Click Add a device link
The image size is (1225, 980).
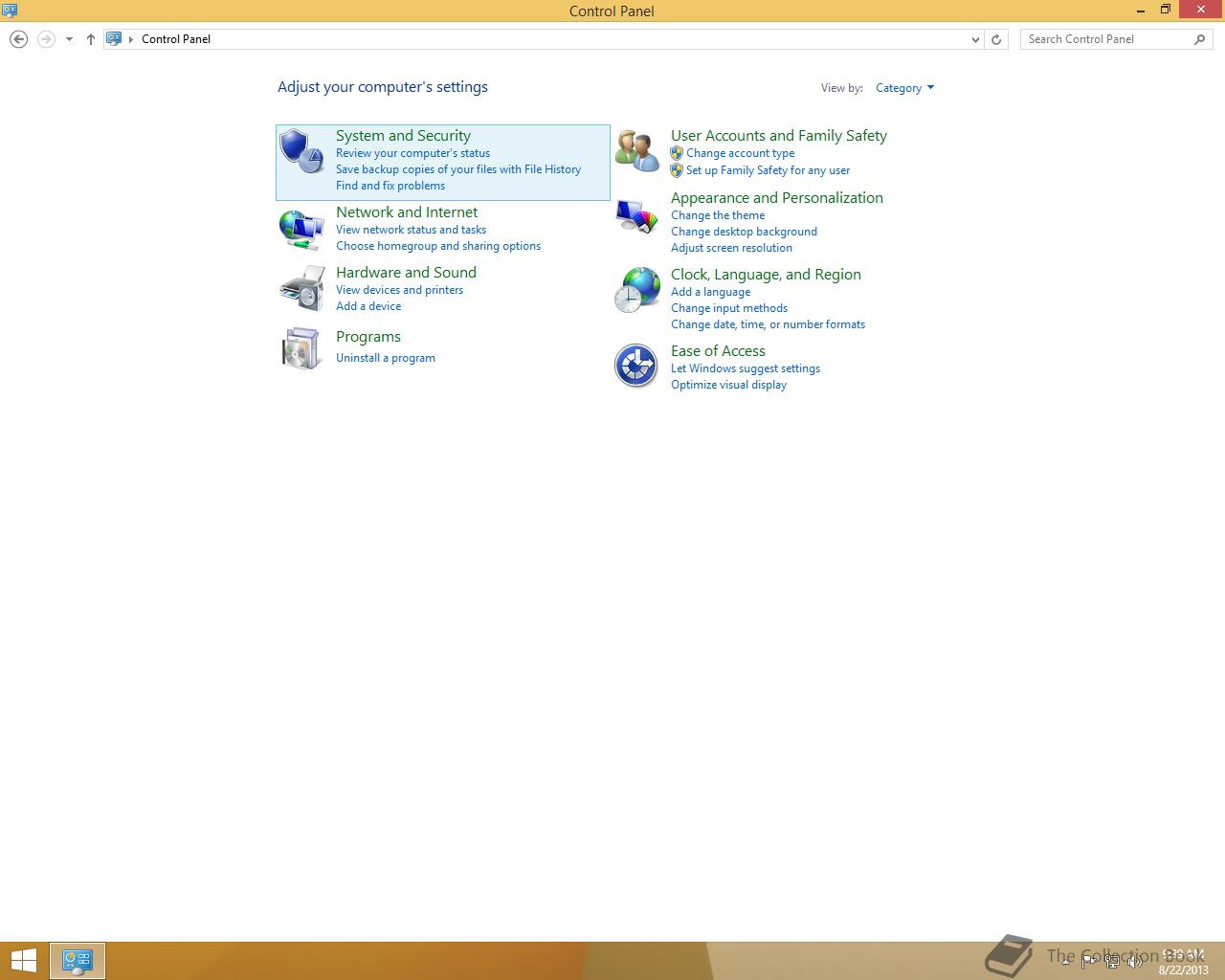click(368, 306)
